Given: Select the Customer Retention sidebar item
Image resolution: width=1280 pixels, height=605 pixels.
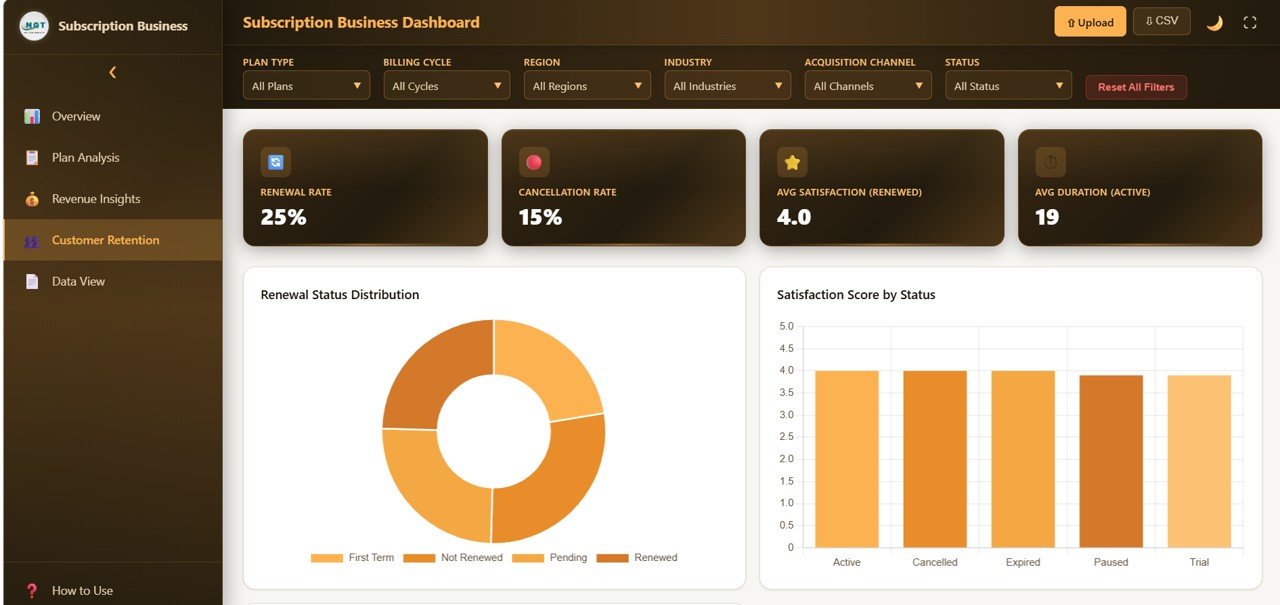Looking at the screenshot, I should (105, 240).
